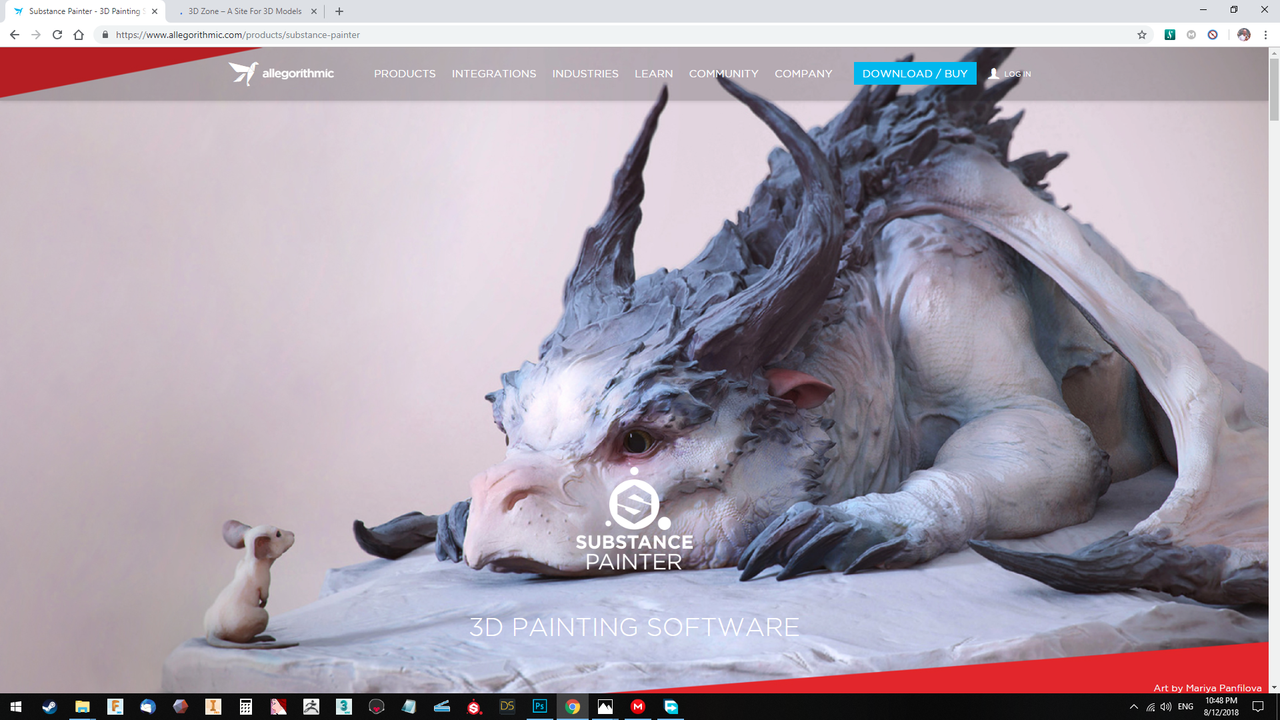Close the 3D Zone tab
The width and height of the screenshot is (1280, 720).
point(314,11)
